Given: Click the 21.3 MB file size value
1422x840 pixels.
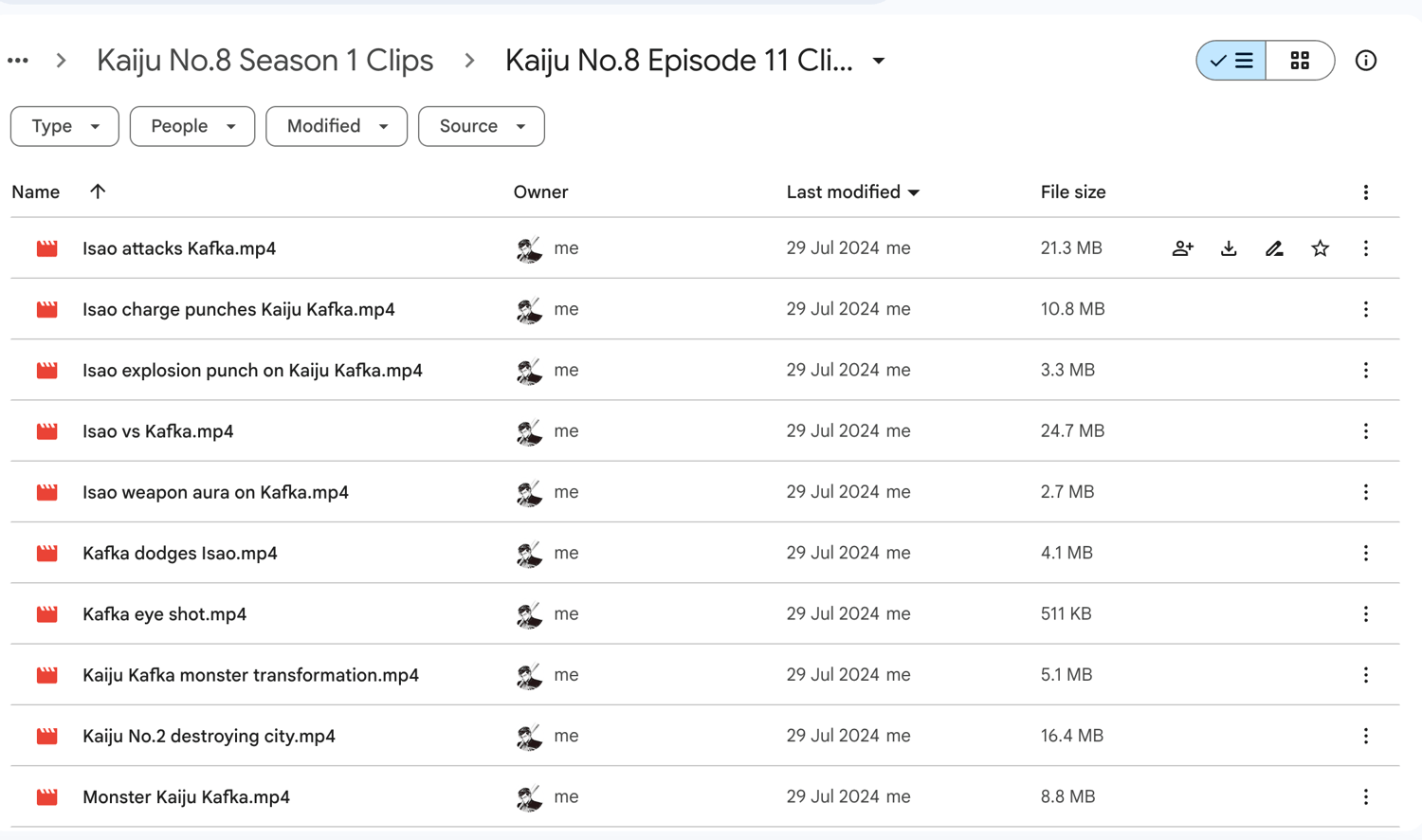Looking at the screenshot, I should click(x=1071, y=248).
